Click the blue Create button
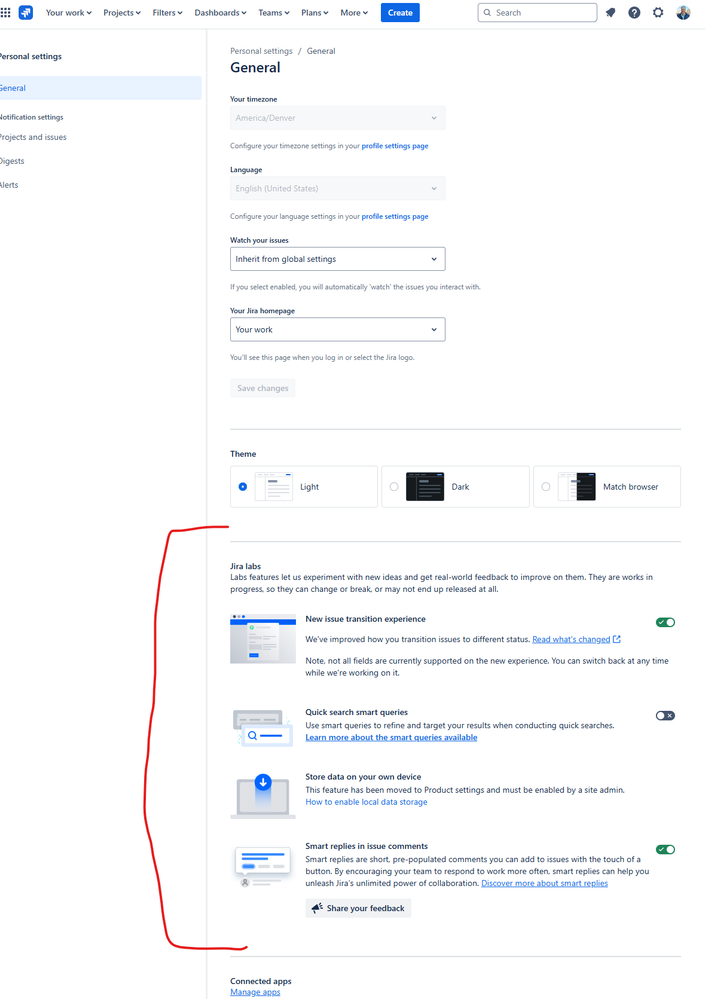Screen dimensions: 705x999 (x=400, y=13)
